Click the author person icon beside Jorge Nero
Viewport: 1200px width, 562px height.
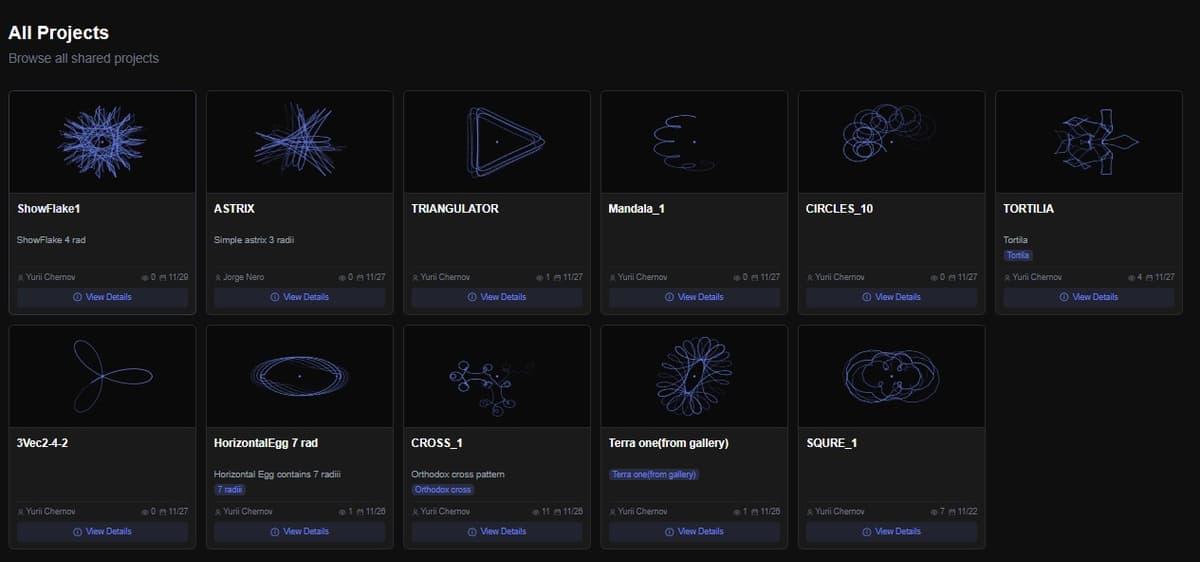click(218, 277)
